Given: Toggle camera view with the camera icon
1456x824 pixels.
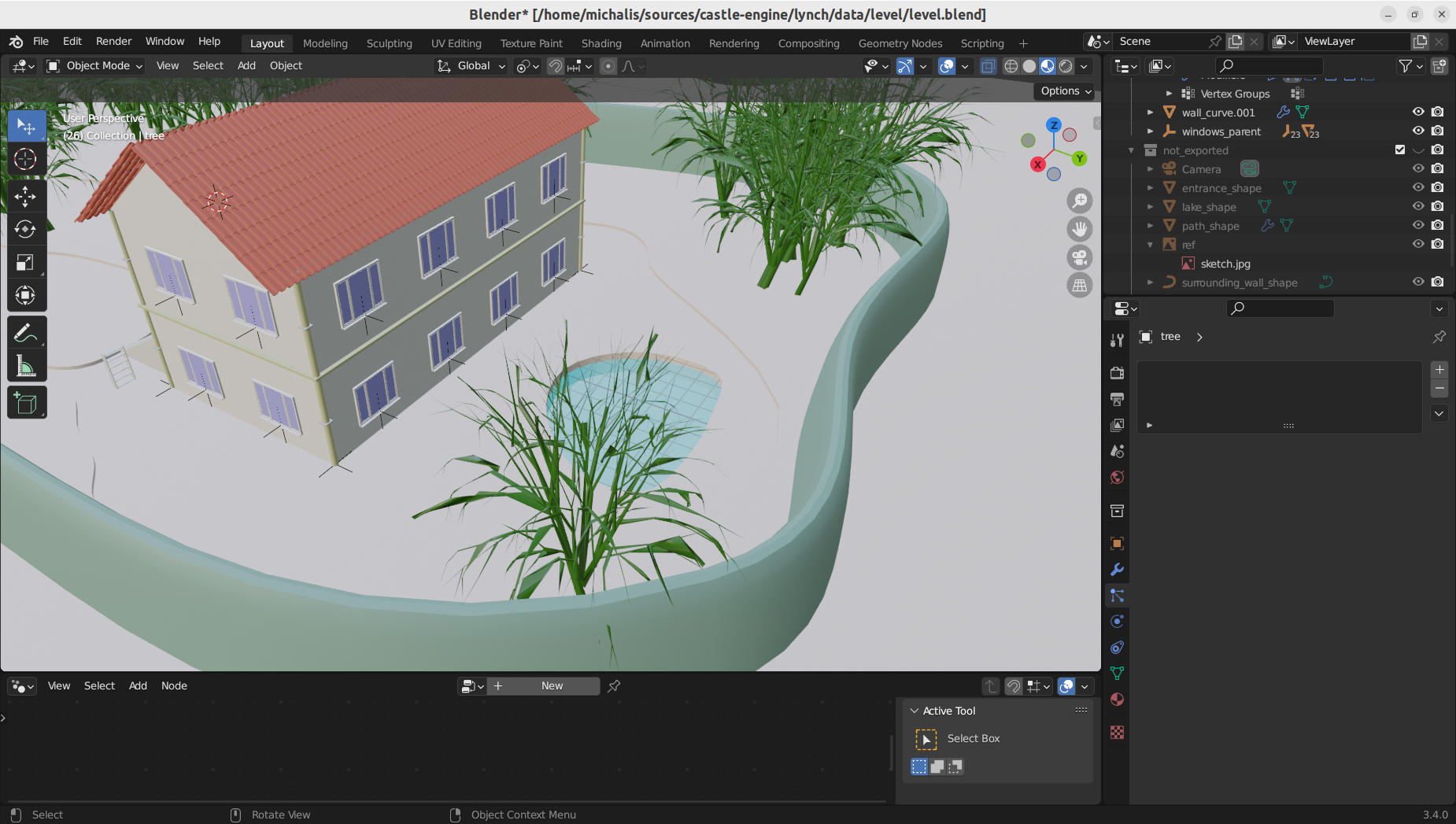Looking at the screenshot, I should [x=1079, y=257].
